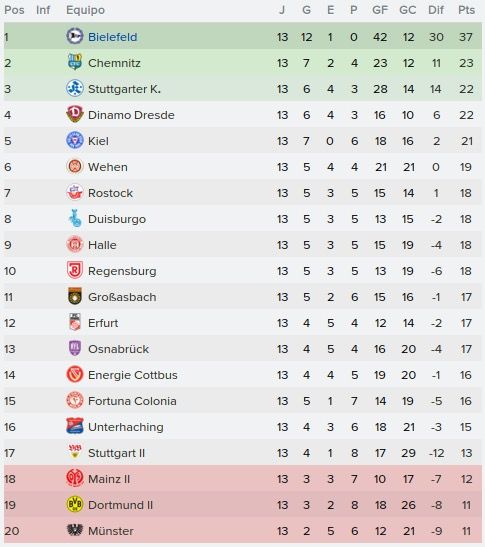The image size is (485, 547).
Task: Select the Wehen table row
Action: coord(242,167)
